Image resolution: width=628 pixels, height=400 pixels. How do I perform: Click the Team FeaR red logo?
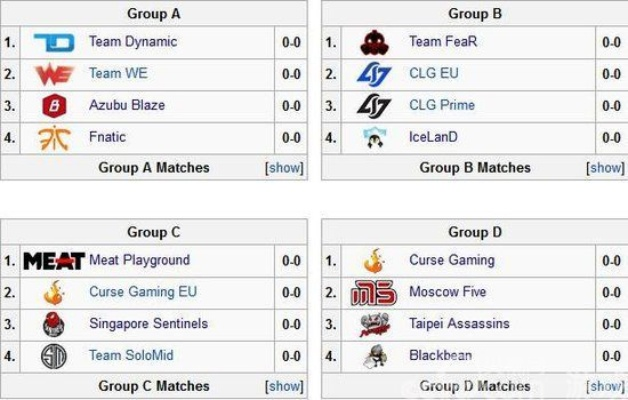pos(374,43)
